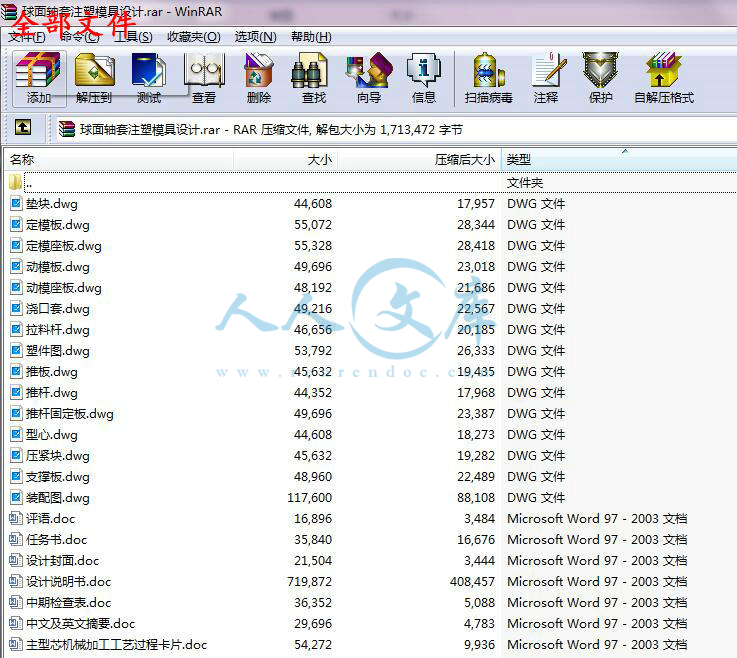Open the Commands (命令) menu
The width and height of the screenshot is (737, 658).
pyautogui.click(x=79, y=37)
